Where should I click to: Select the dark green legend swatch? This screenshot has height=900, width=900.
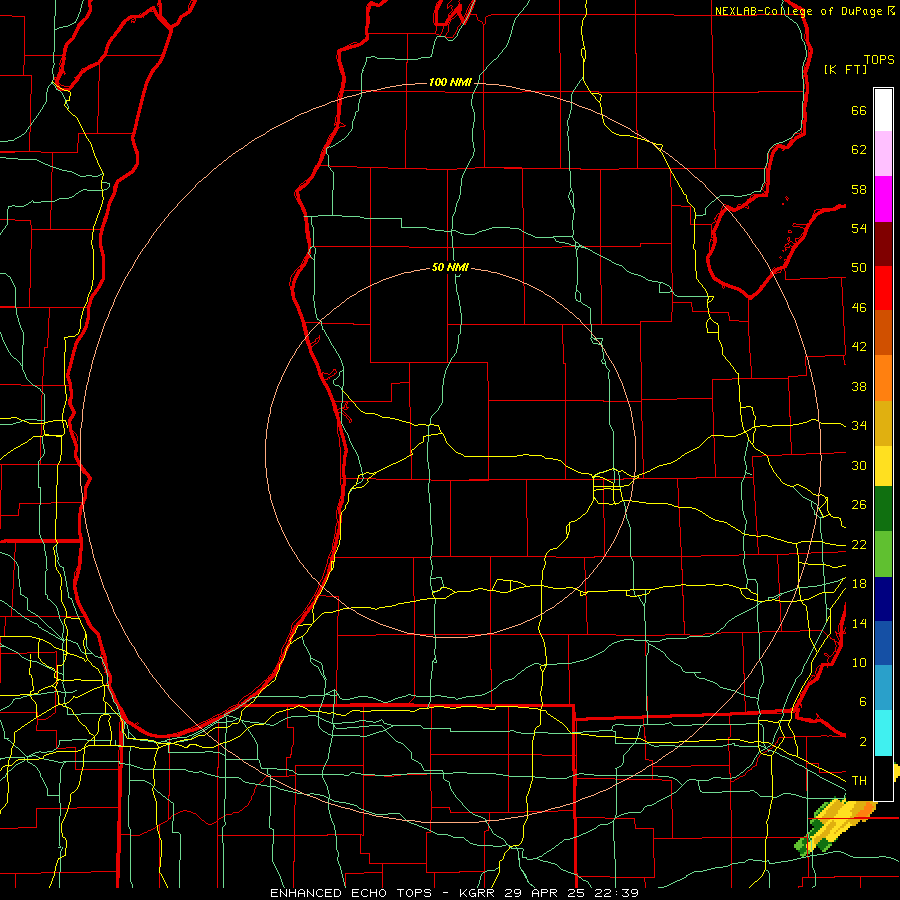click(x=883, y=509)
